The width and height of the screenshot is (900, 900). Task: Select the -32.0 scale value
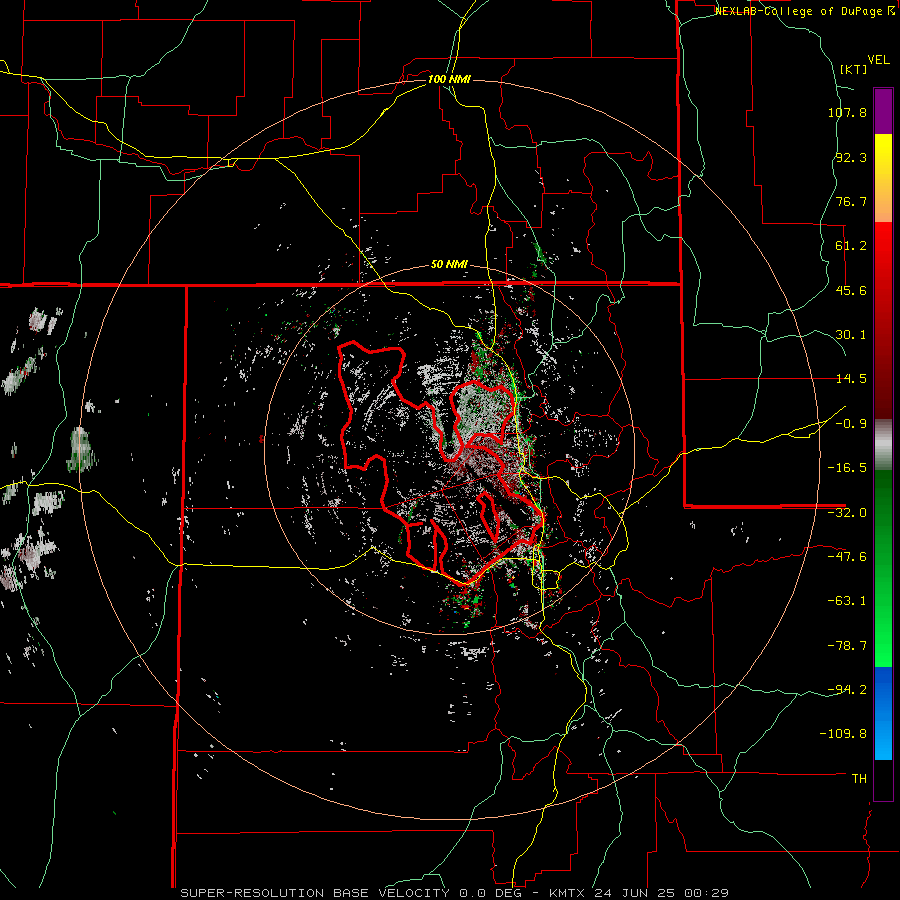847,513
